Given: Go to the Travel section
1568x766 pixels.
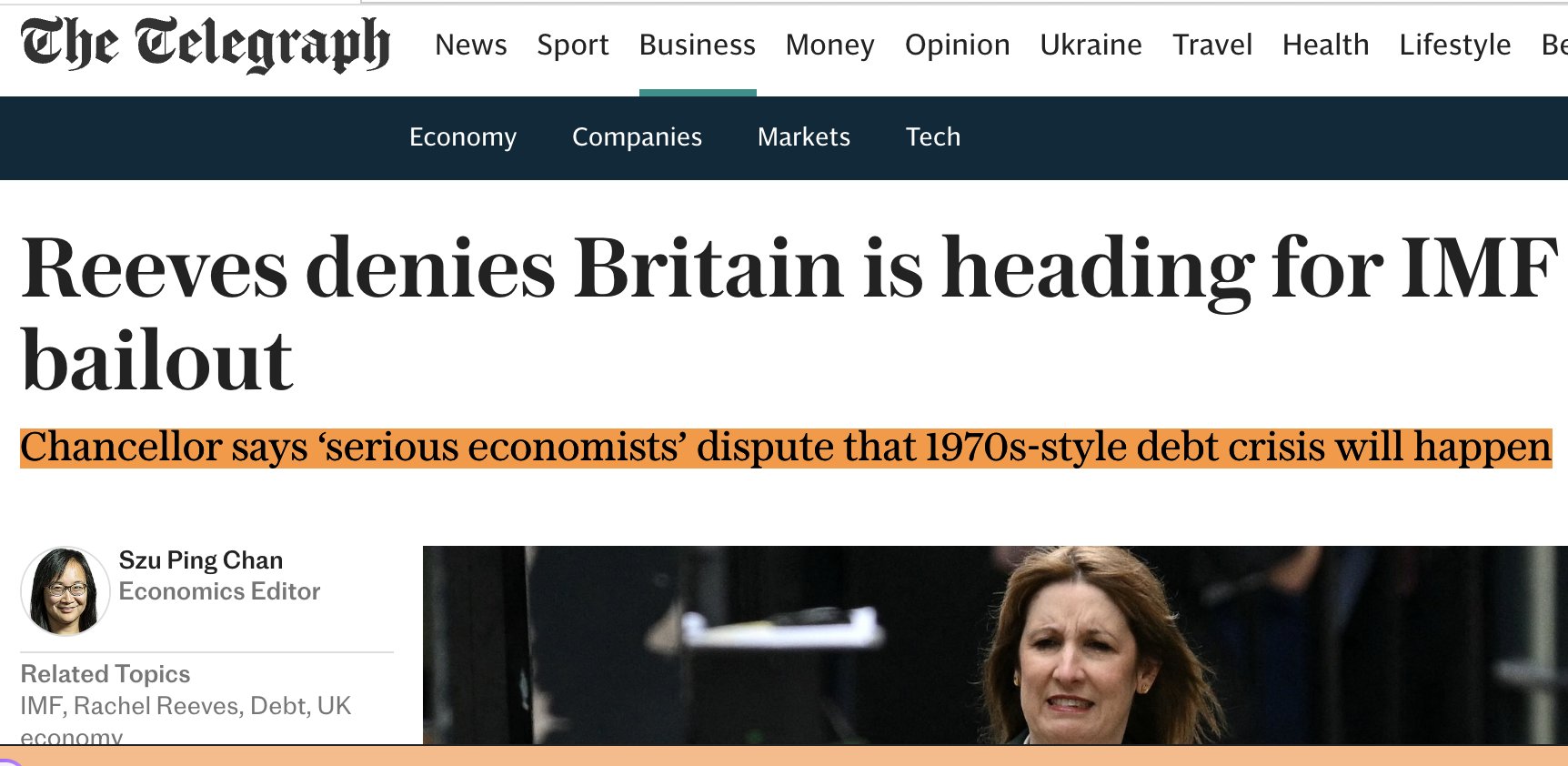Looking at the screenshot, I should pos(1211,45).
